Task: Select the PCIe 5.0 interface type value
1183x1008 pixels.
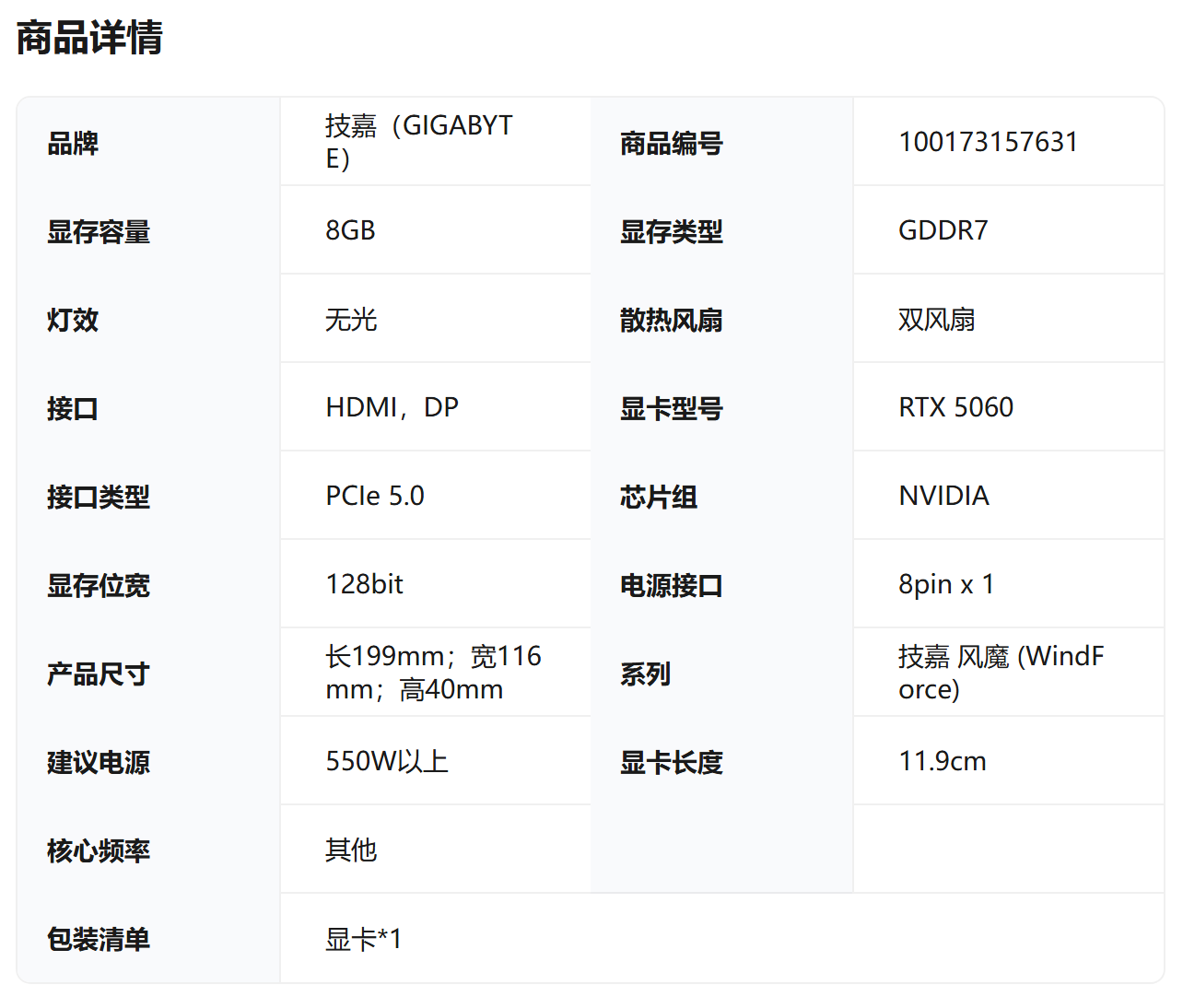Action: coord(375,496)
